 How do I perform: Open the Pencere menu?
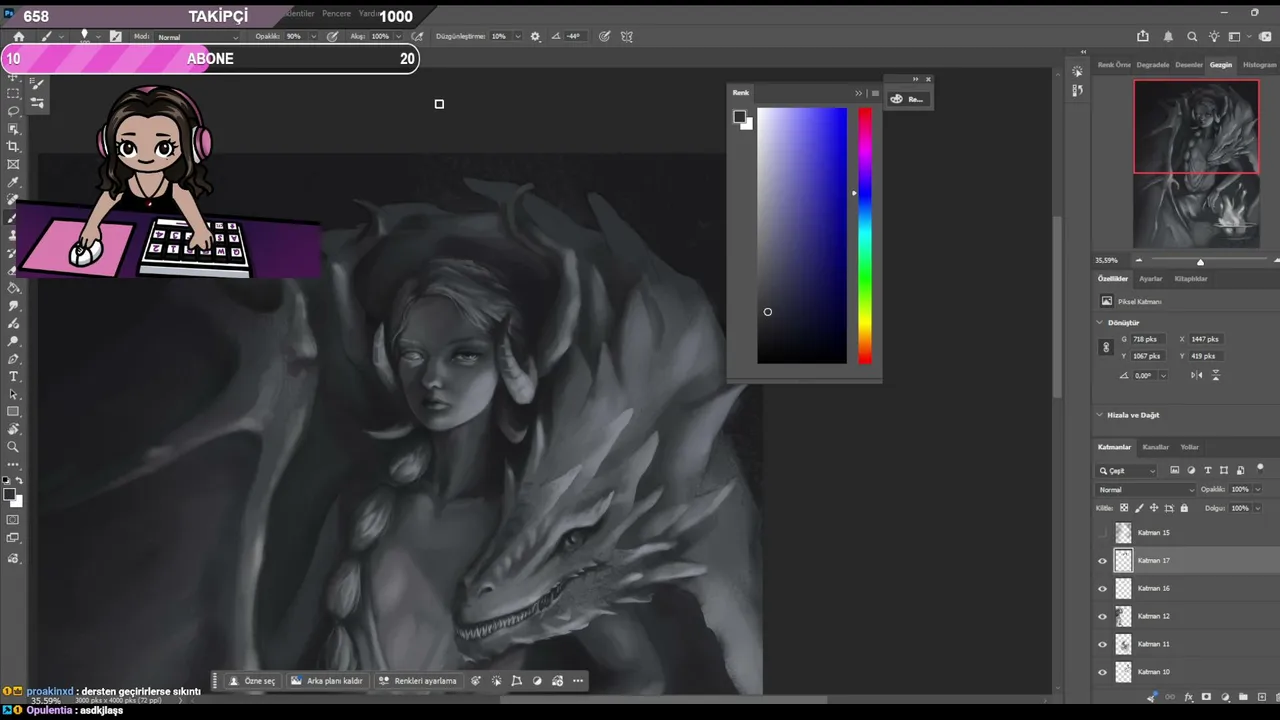[x=336, y=14]
